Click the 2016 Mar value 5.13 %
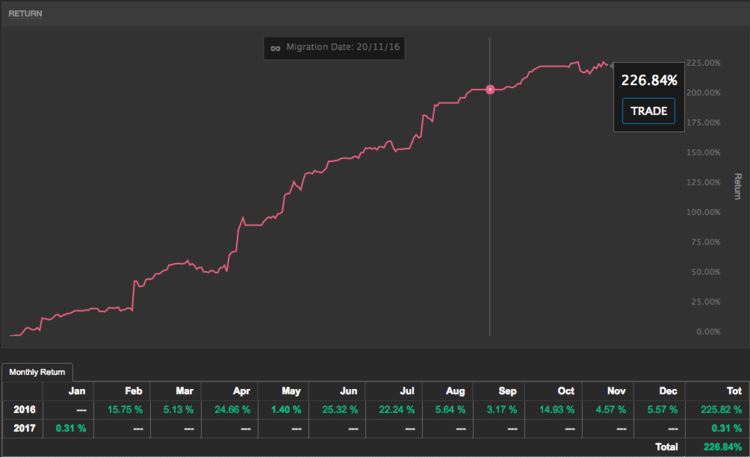The image size is (750, 457). (178, 410)
